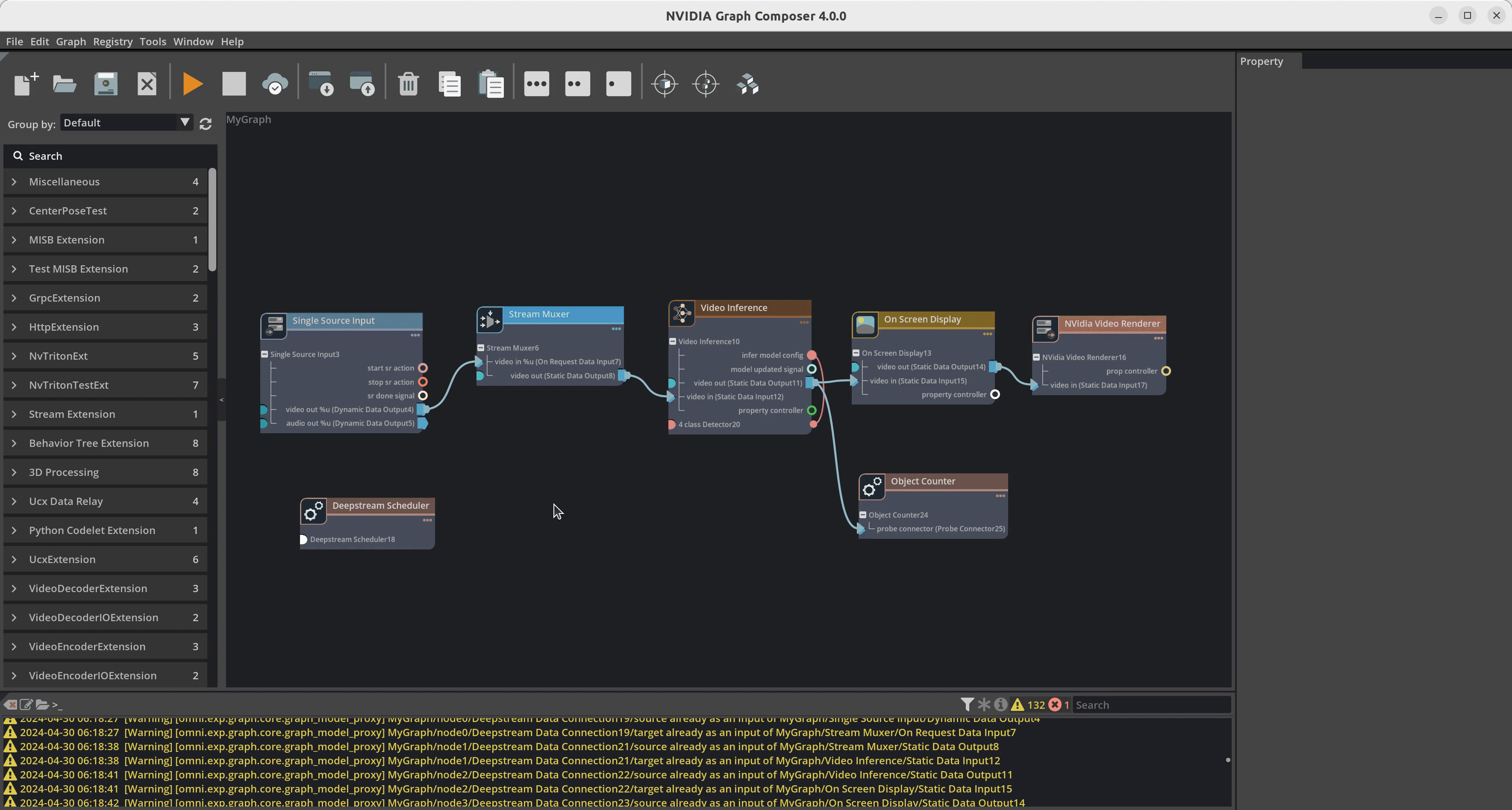Expand the VideoDecoderExtension category
Screen dimensions: 1512x810
tap(14, 589)
